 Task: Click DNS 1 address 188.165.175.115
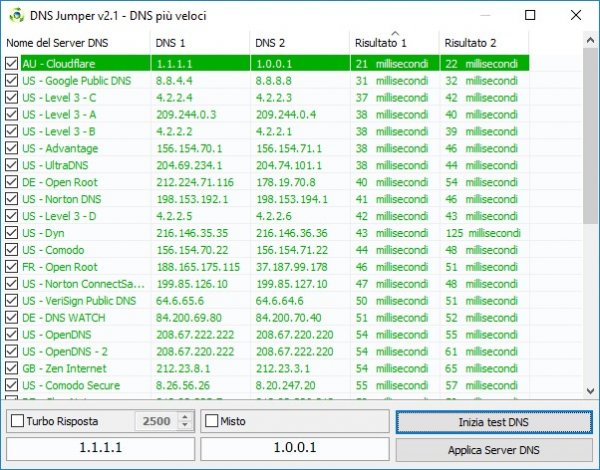click(x=198, y=267)
